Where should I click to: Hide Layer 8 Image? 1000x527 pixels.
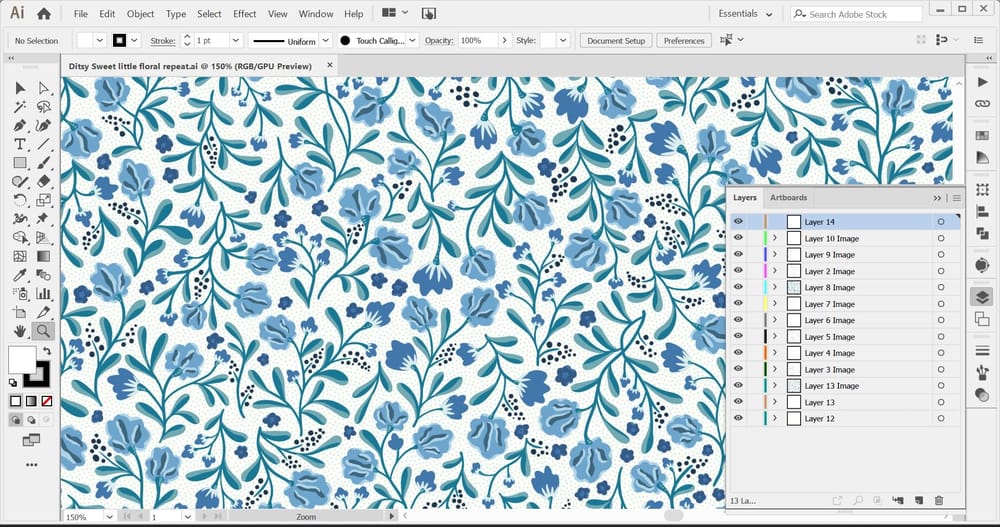[x=738, y=287]
